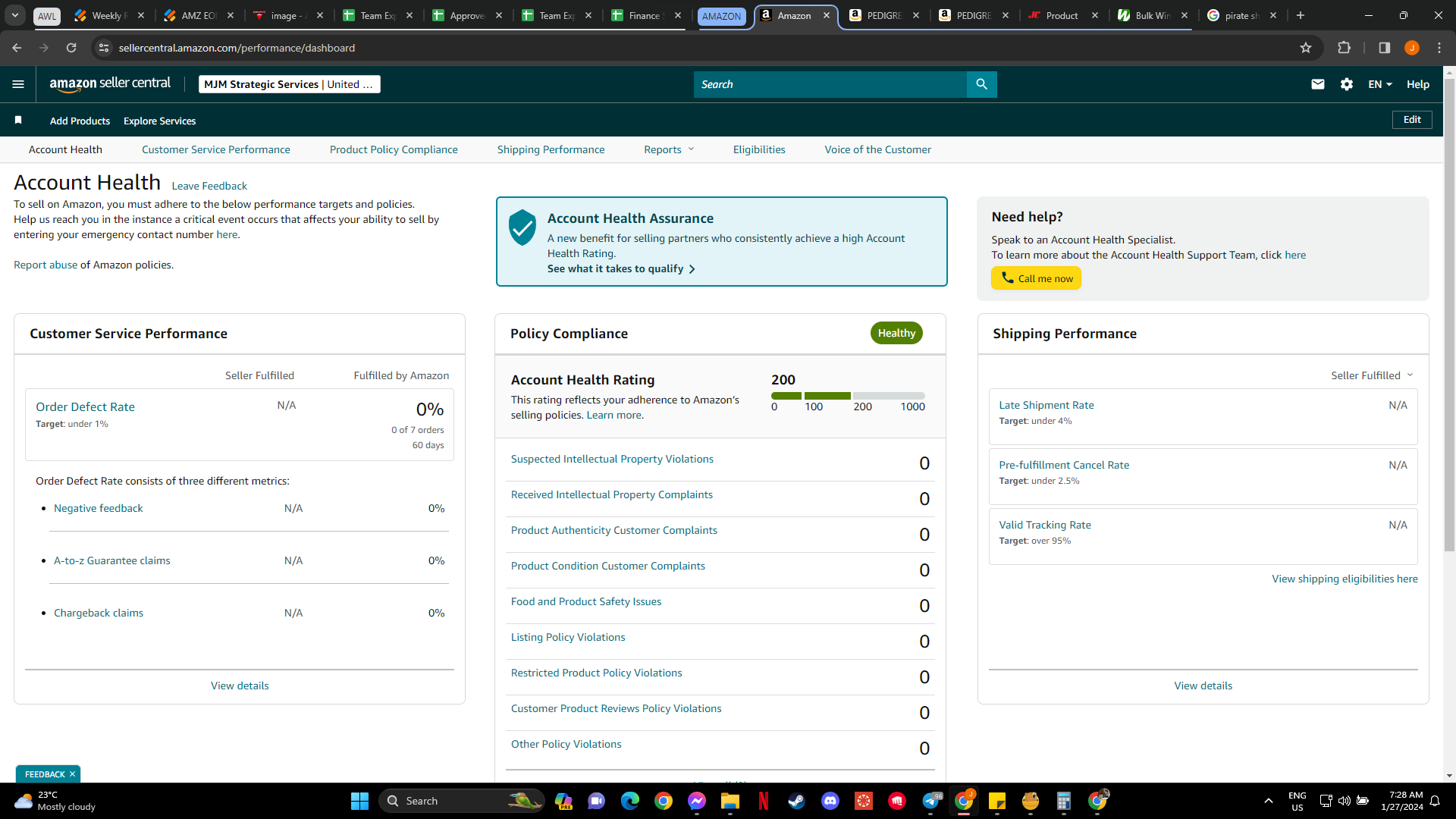This screenshot has width=1456, height=819.
Task: Reload the current page
Action: (x=71, y=48)
